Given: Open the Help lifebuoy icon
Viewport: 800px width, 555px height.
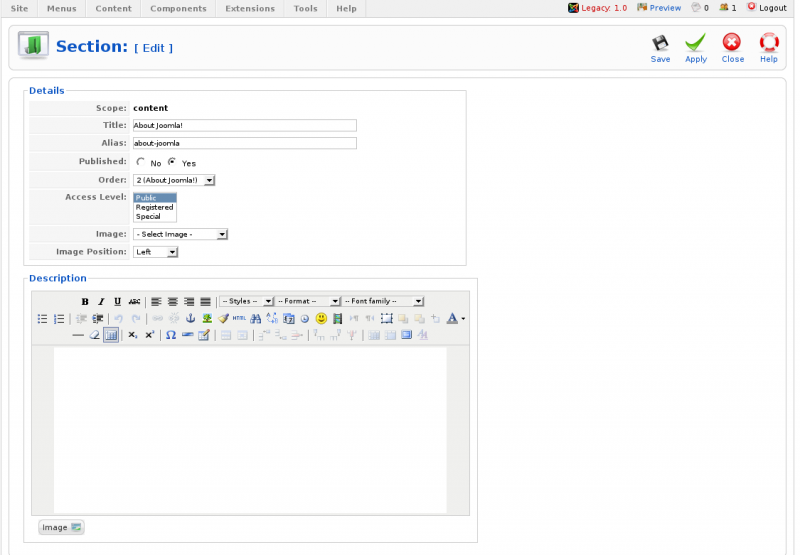Looking at the screenshot, I should pos(768,47).
